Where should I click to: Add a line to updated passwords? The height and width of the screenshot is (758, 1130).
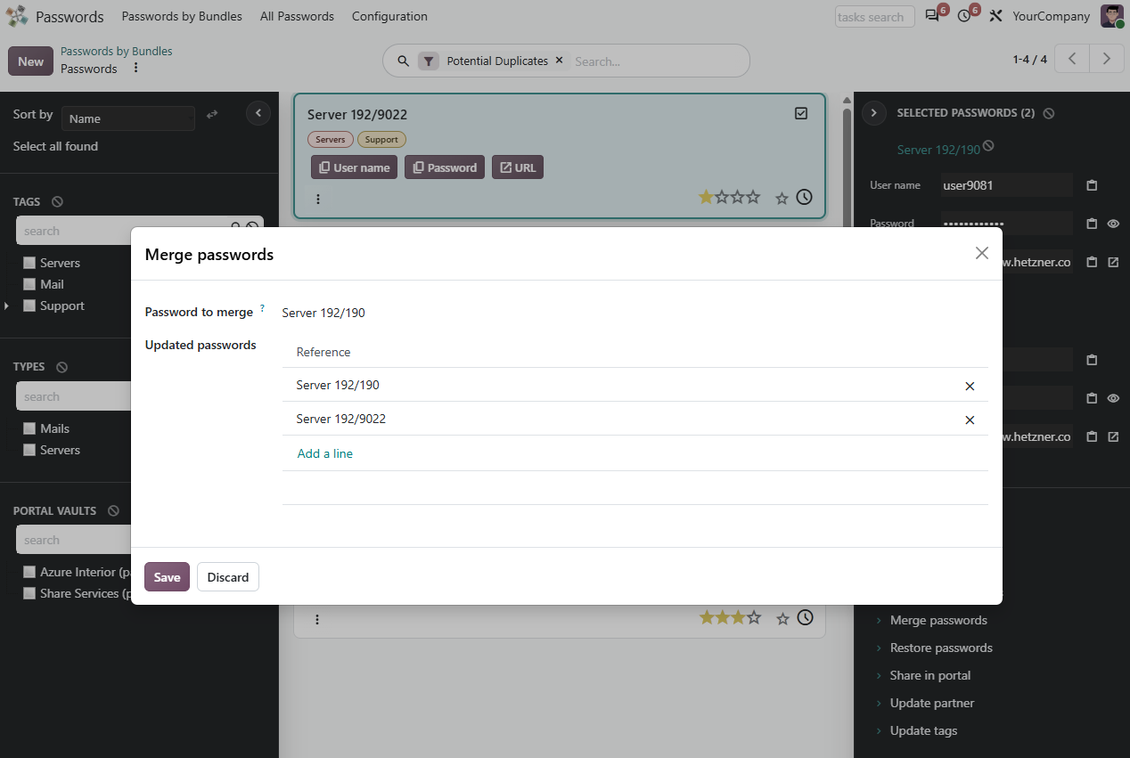325,453
